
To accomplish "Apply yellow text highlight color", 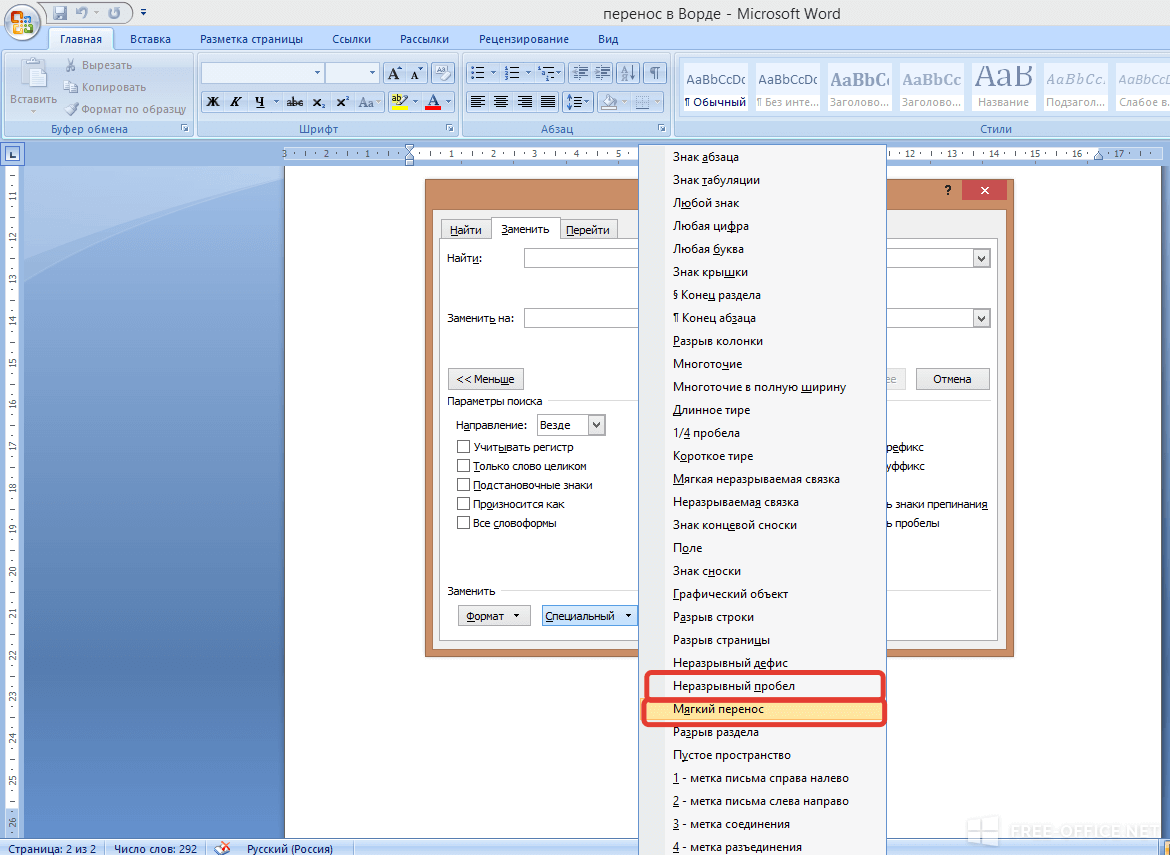I will pyautogui.click(x=399, y=102).
